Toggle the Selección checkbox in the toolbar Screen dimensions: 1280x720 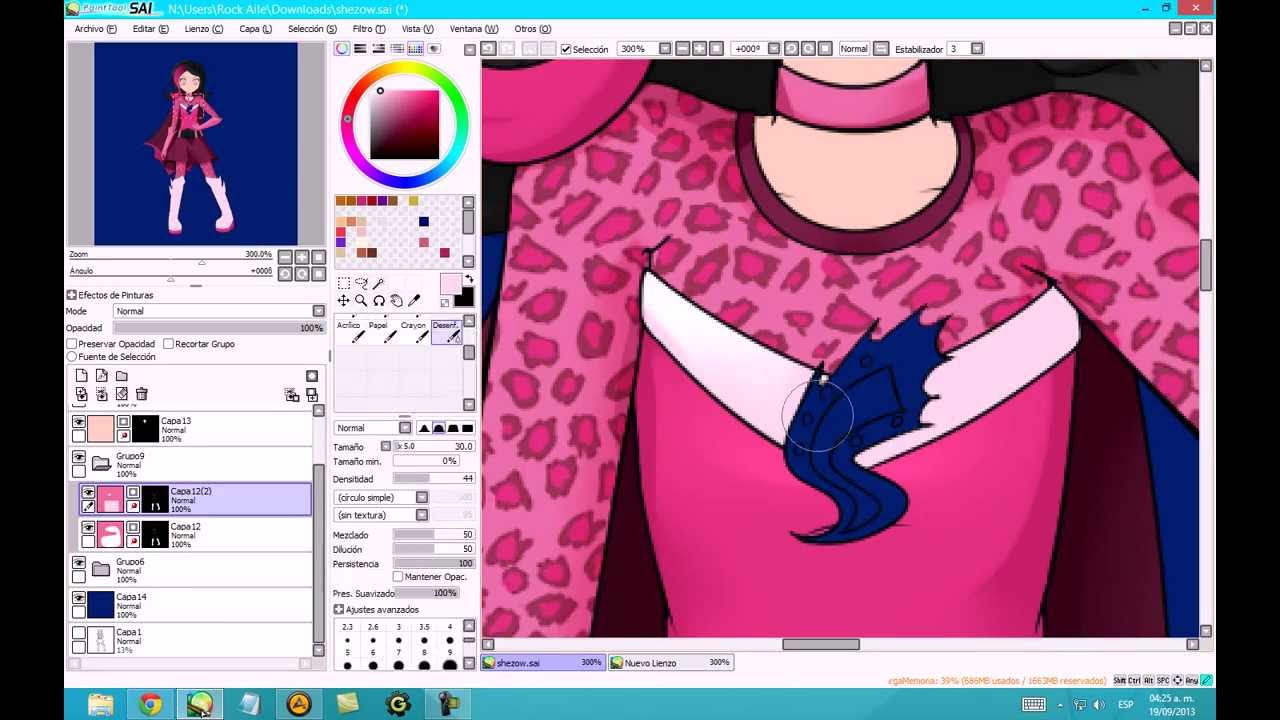point(566,49)
